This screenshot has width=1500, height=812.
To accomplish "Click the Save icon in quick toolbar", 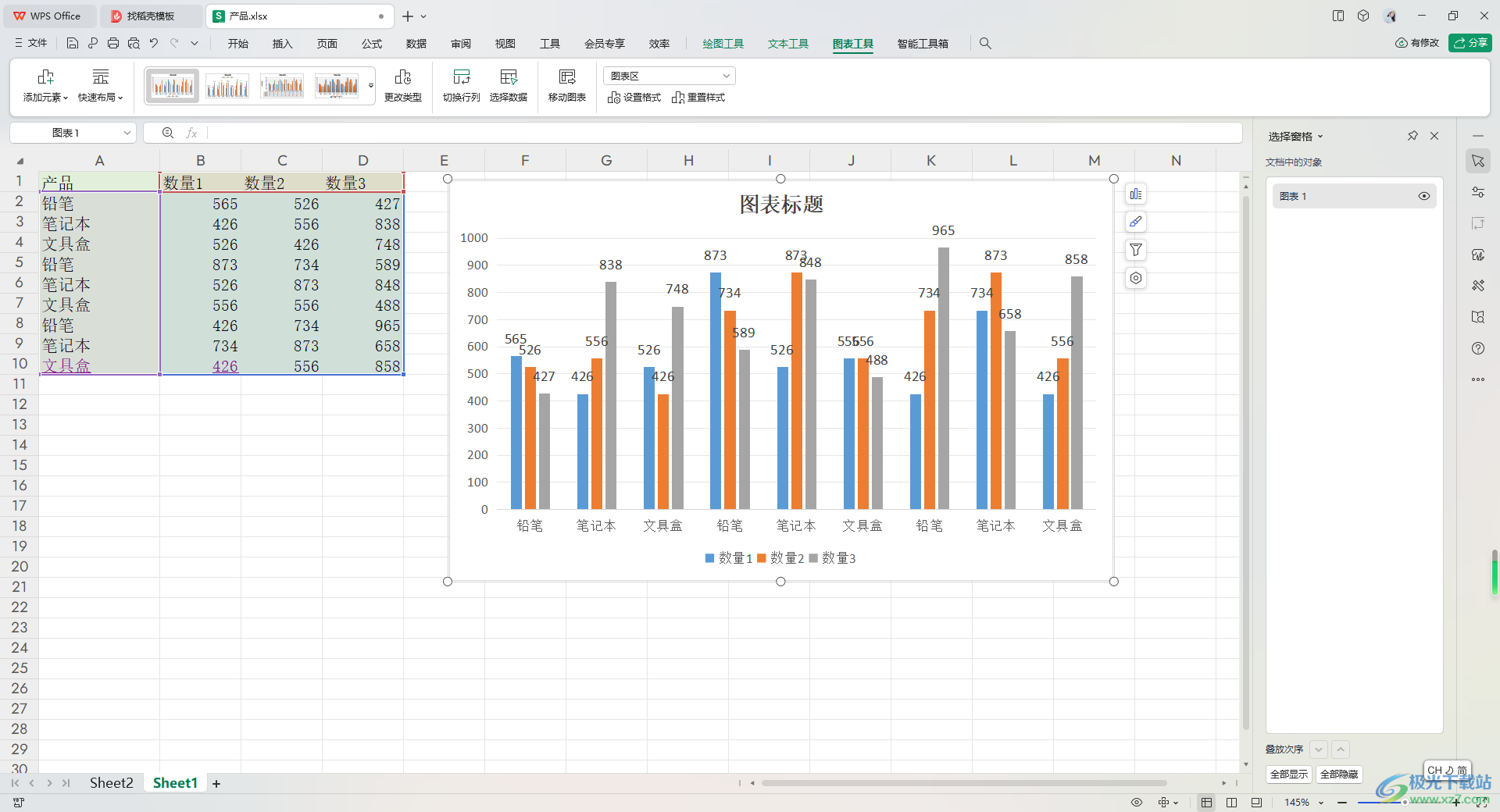I will tap(73, 44).
